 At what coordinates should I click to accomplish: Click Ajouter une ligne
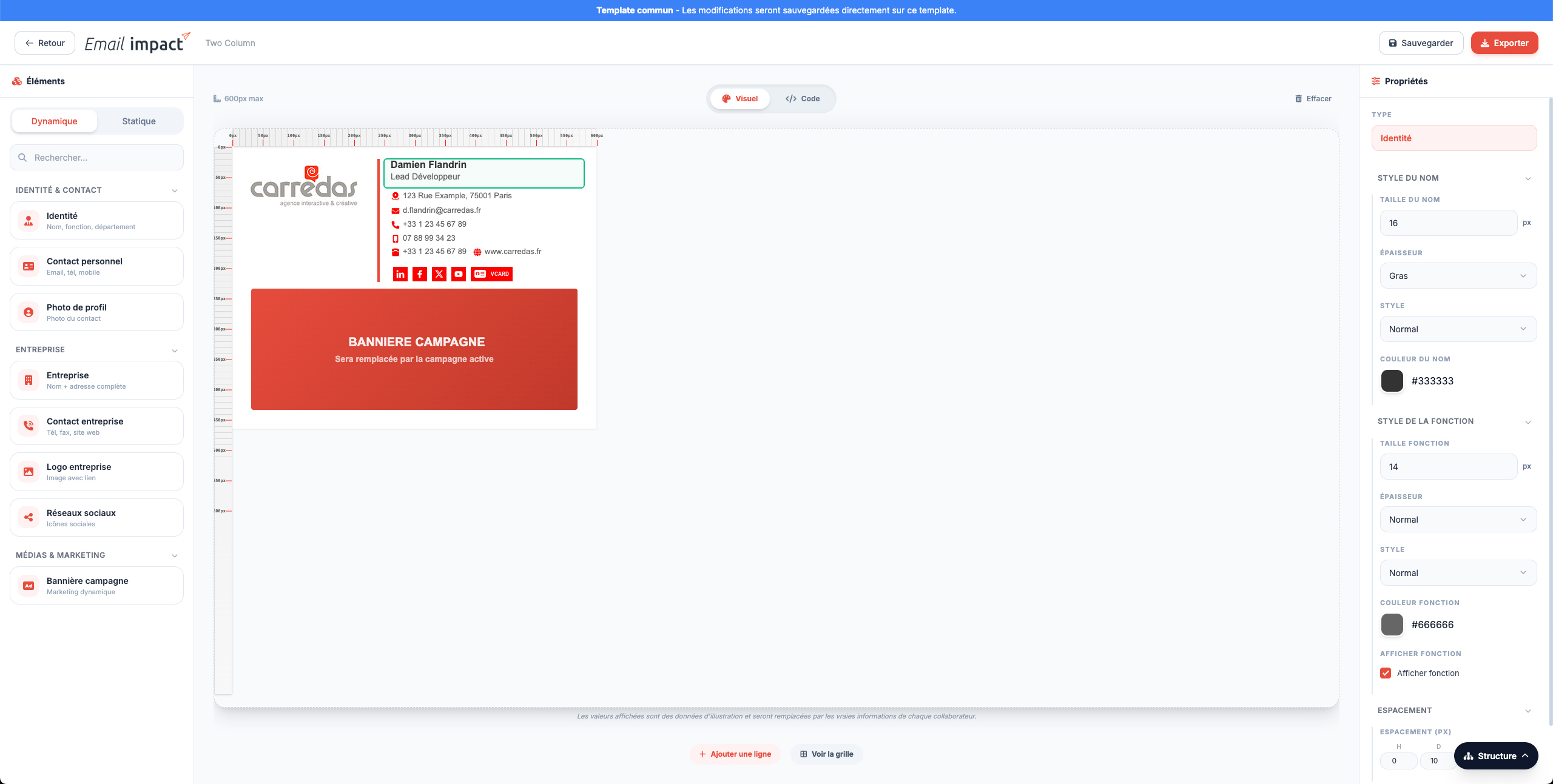pyautogui.click(x=735, y=754)
